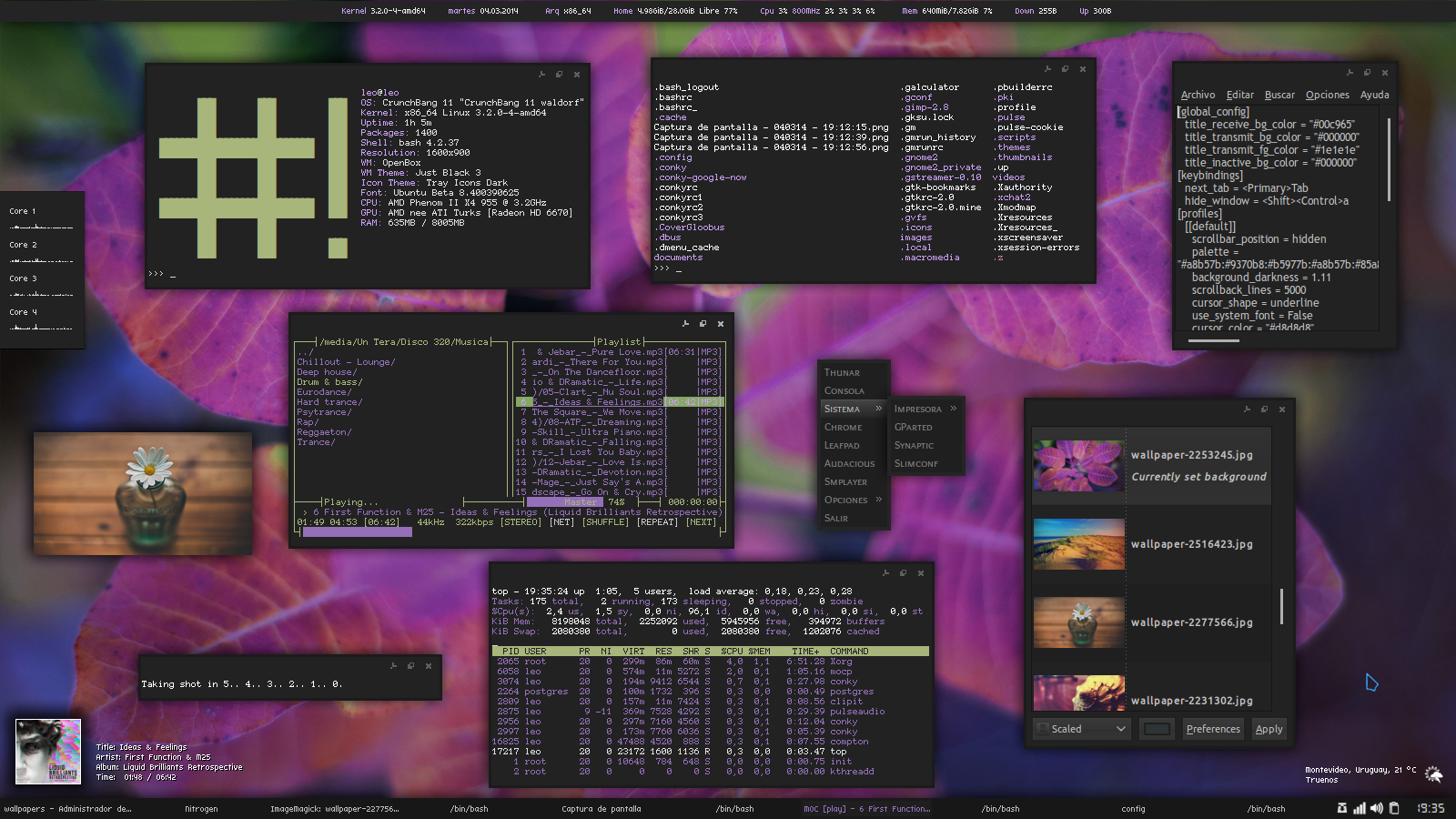This screenshot has width=1456, height=819.
Task: Click the battery icon in system tray
Action: click(x=1394, y=808)
